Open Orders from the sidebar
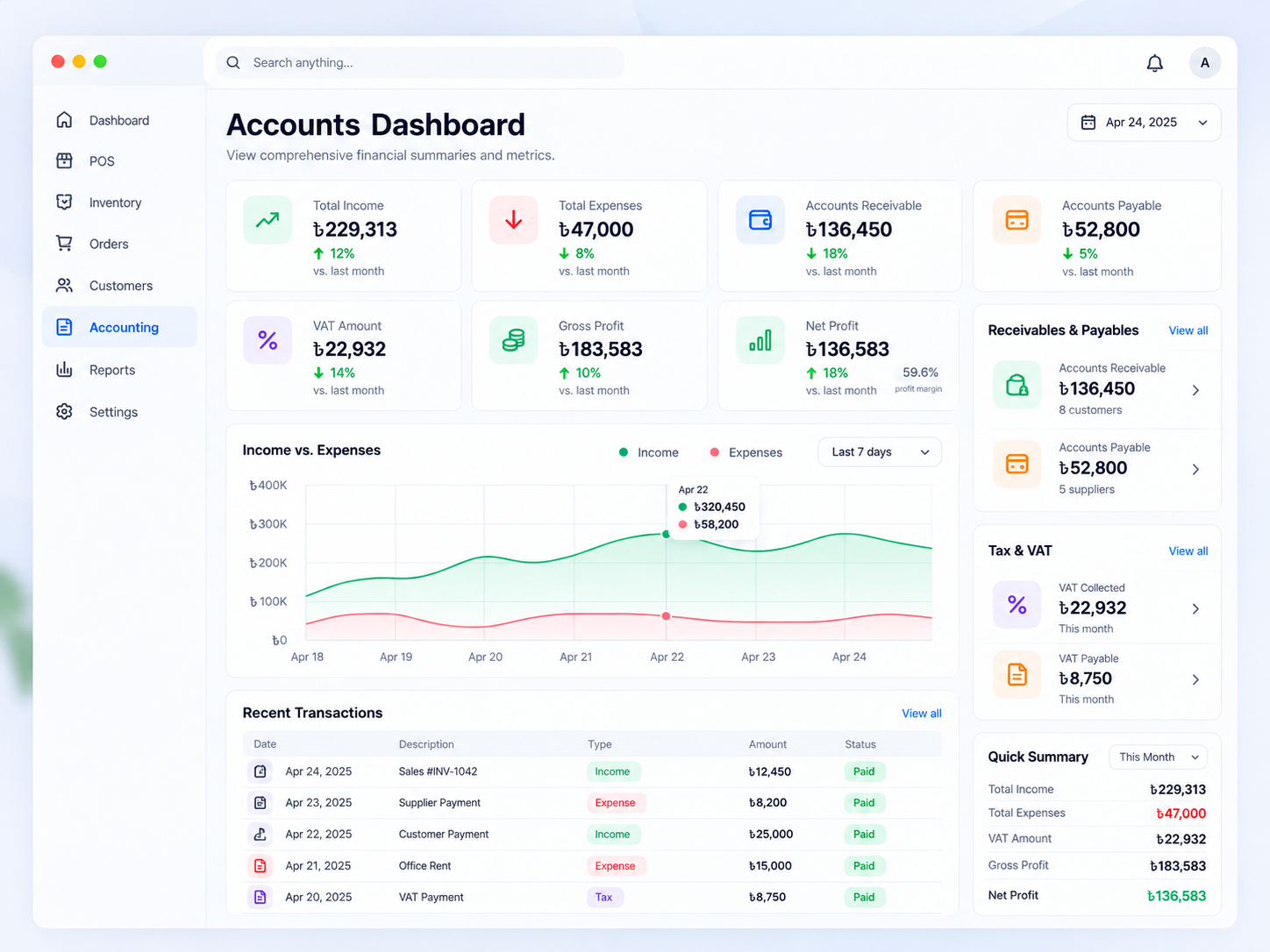Viewport: 1270px width, 952px height. coord(119,244)
